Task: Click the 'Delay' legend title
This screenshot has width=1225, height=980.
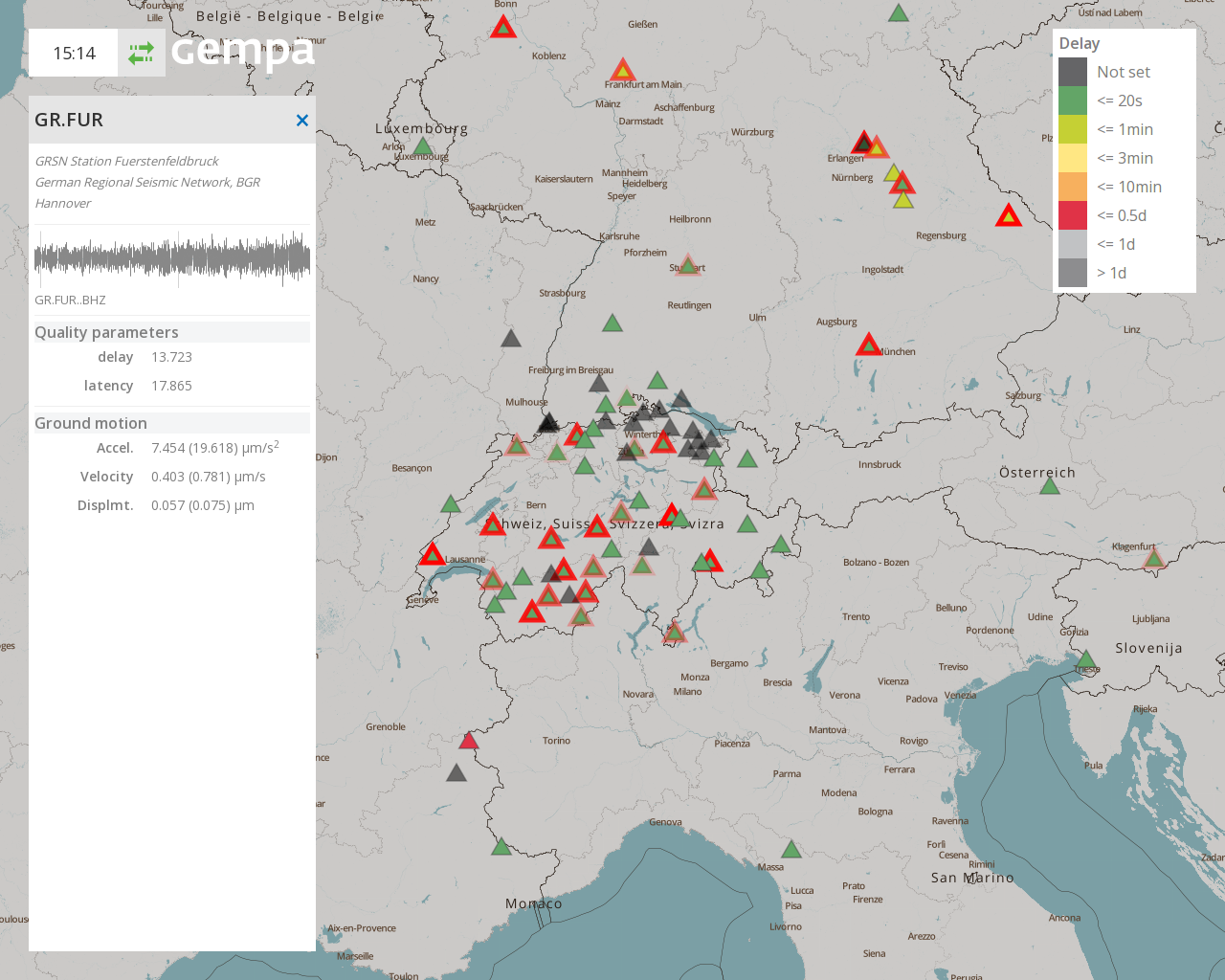Action: pos(1080,43)
